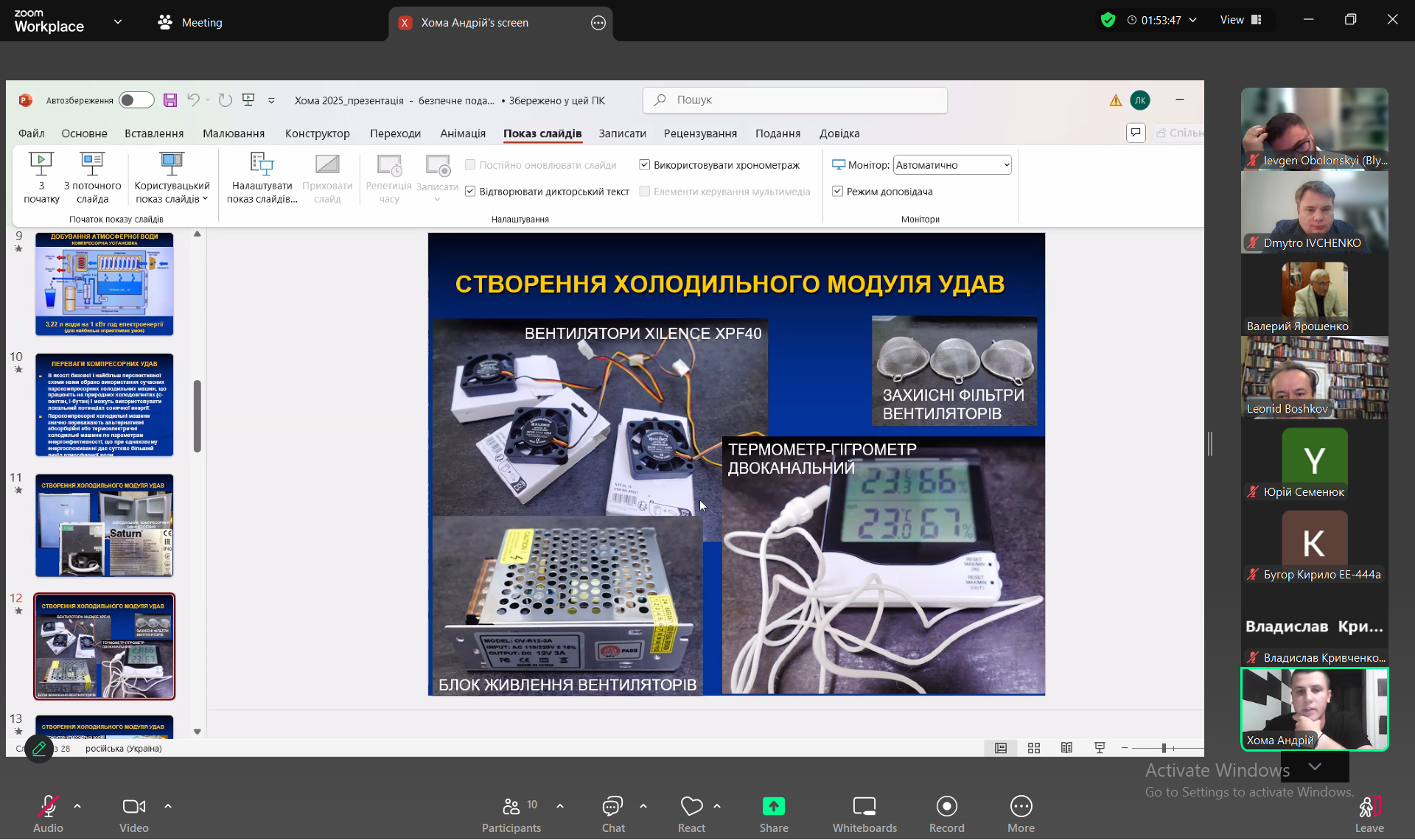This screenshot has width=1415, height=840.
Task: Expand the meeting timer chevron
Action: (1192, 20)
